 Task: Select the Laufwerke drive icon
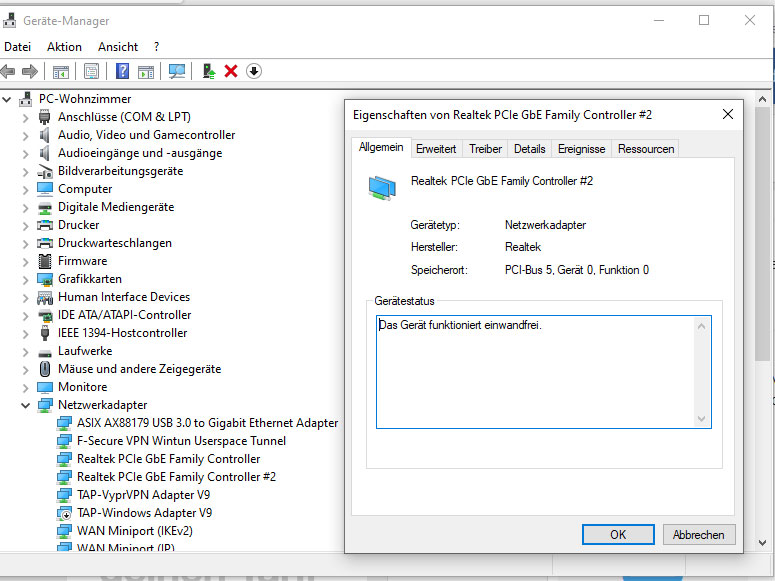click(x=44, y=353)
